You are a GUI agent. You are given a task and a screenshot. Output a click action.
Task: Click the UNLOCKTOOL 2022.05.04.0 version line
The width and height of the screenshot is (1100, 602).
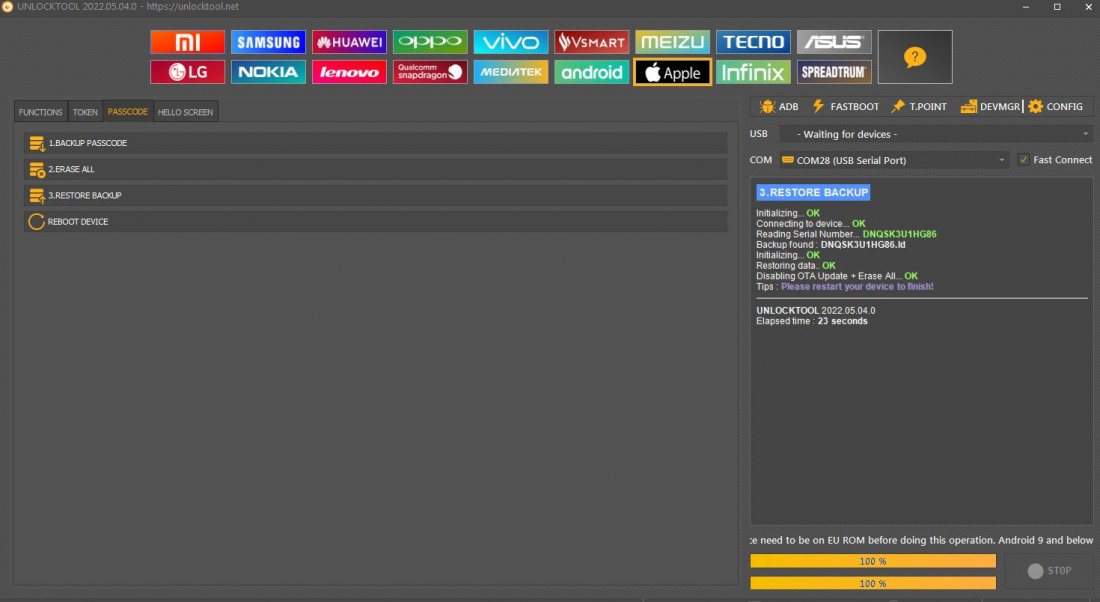(815, 310)
